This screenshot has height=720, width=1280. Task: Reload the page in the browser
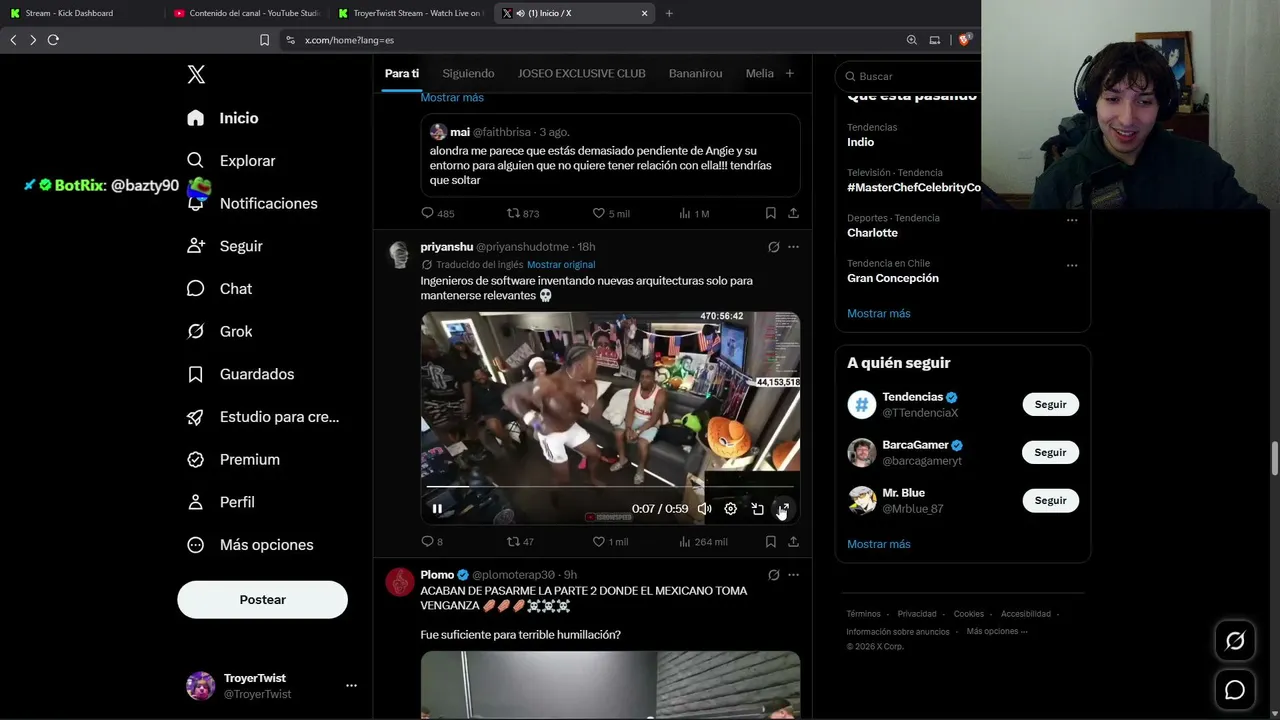click(53, 40)
